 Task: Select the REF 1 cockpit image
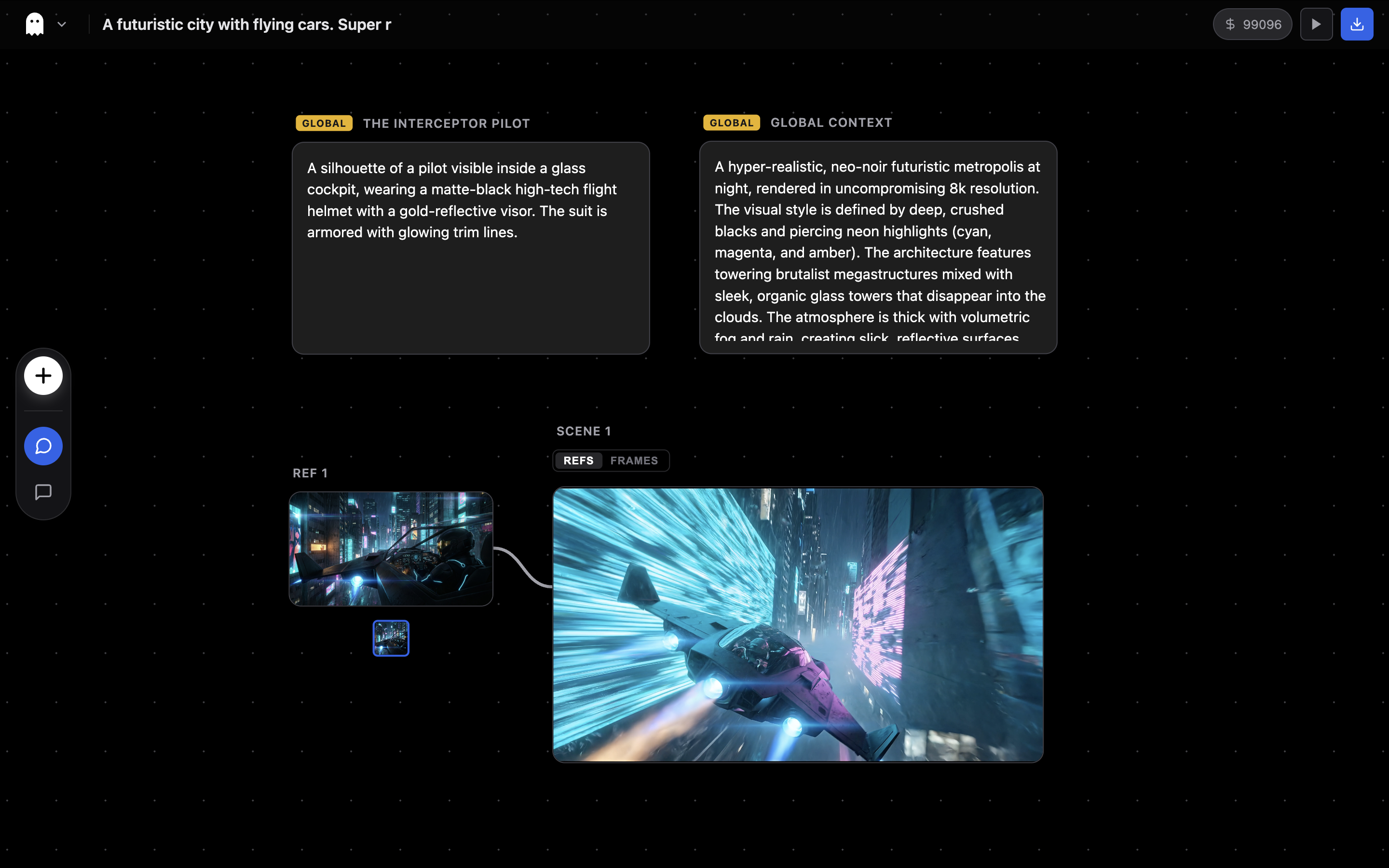coord(391,549)
